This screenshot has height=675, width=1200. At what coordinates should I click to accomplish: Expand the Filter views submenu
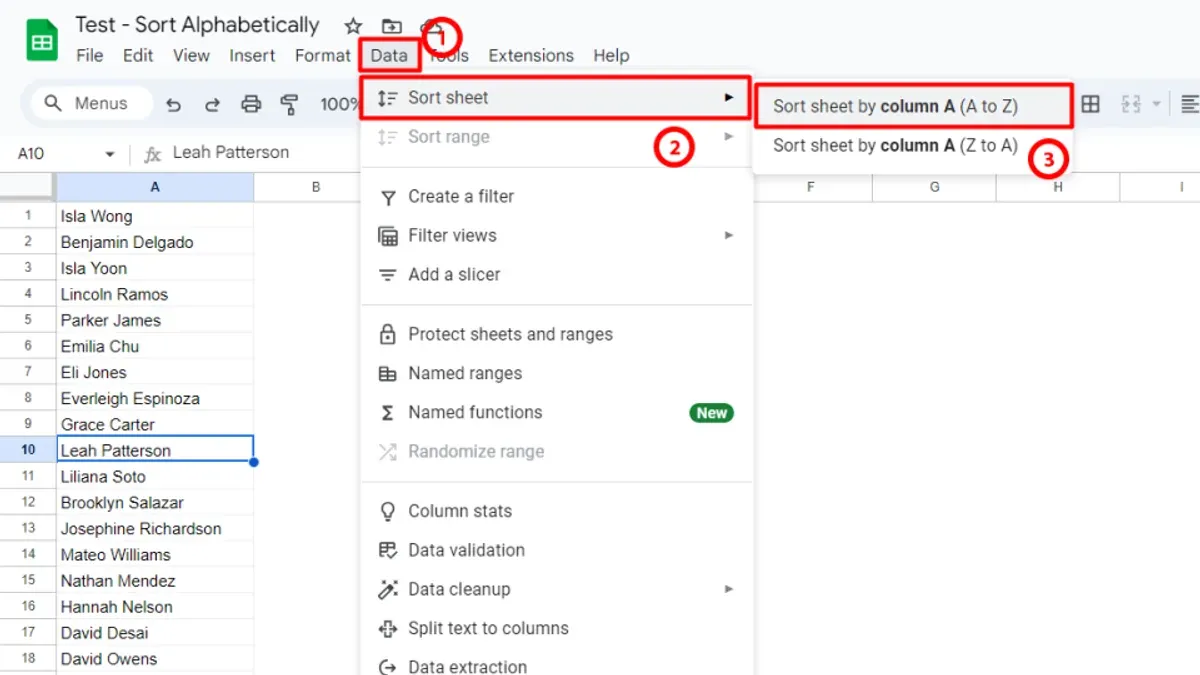point(556,236)
